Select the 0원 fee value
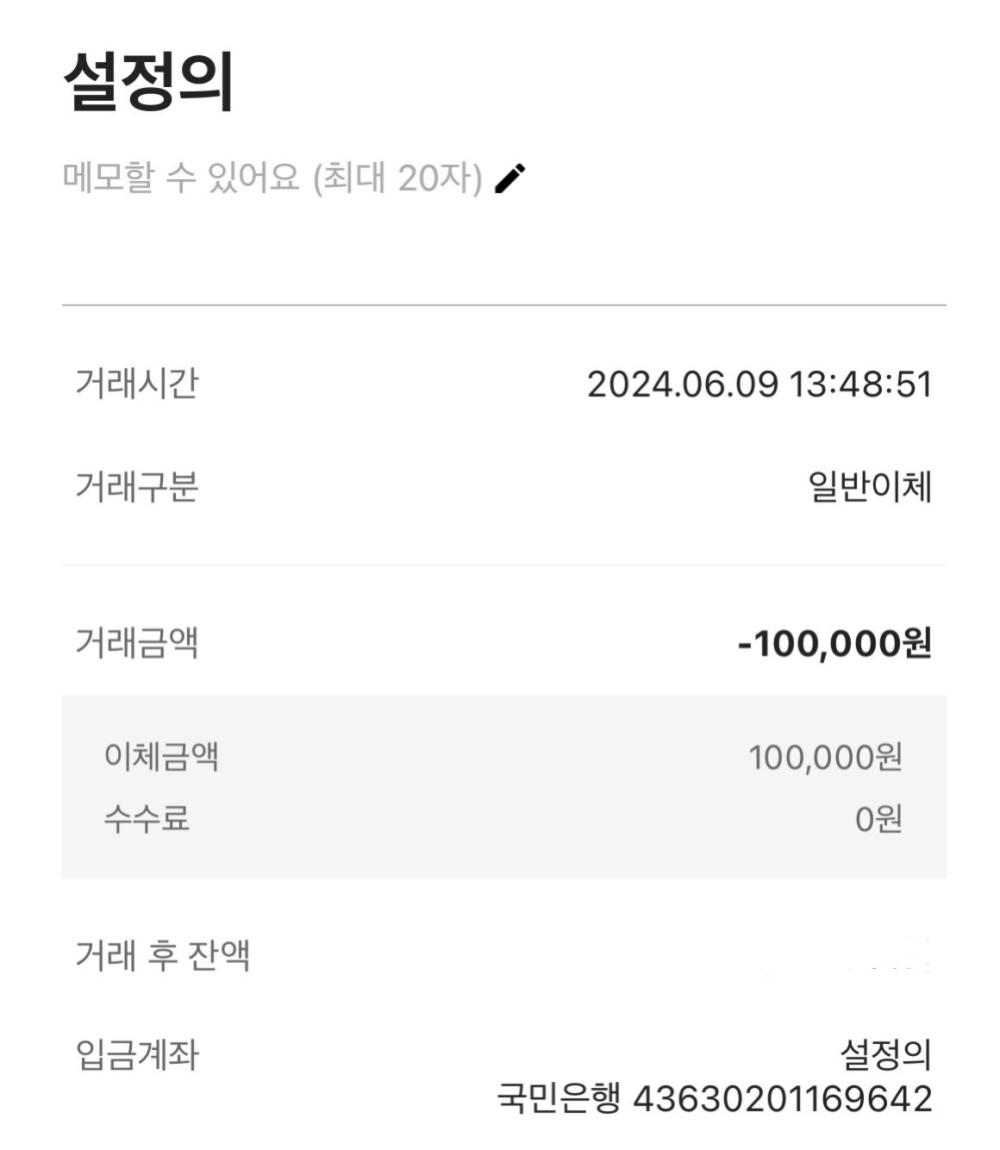Image resolution: width=1000 pixels, height=1150 pixels. tap(878, 820)
